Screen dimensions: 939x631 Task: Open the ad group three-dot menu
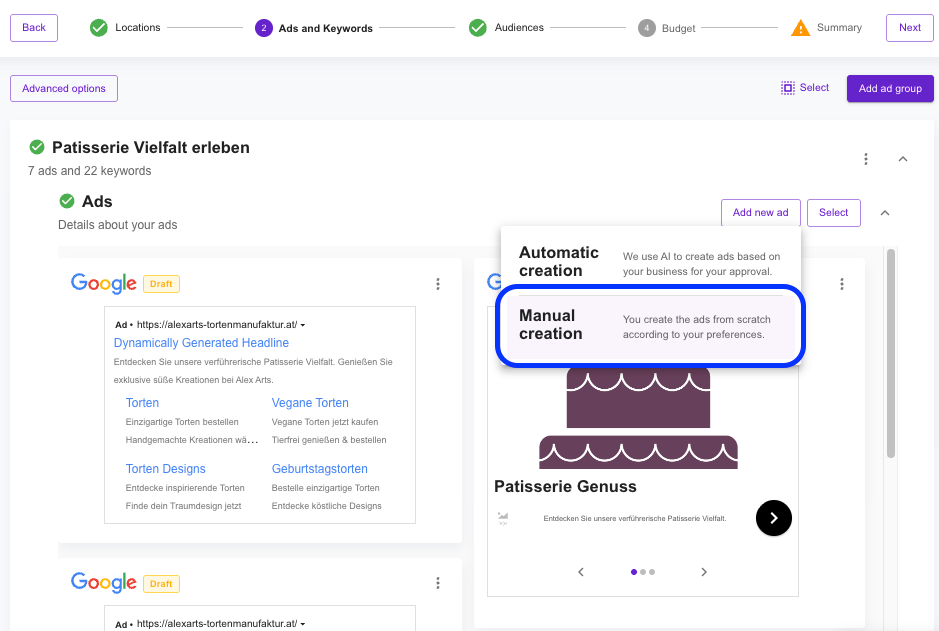(865, 159)
